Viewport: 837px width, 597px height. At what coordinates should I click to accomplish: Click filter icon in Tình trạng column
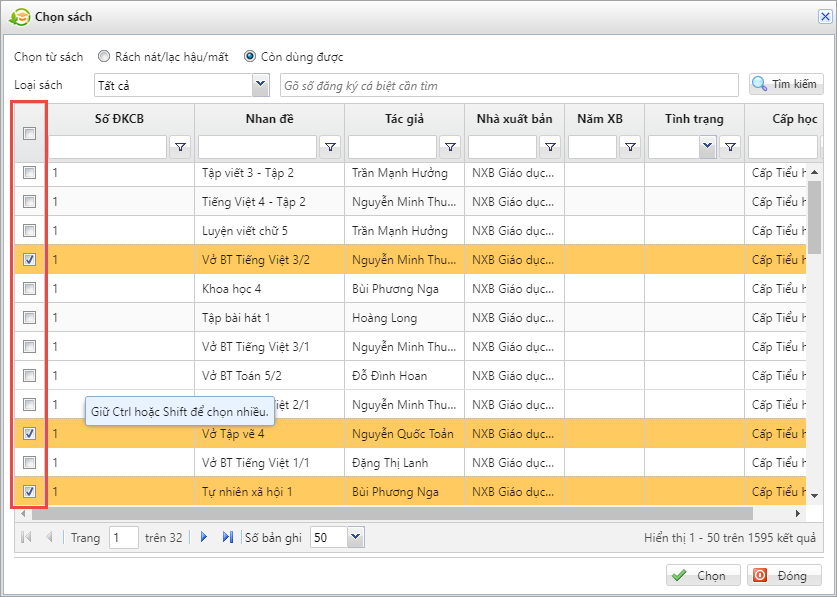(730, 148)
